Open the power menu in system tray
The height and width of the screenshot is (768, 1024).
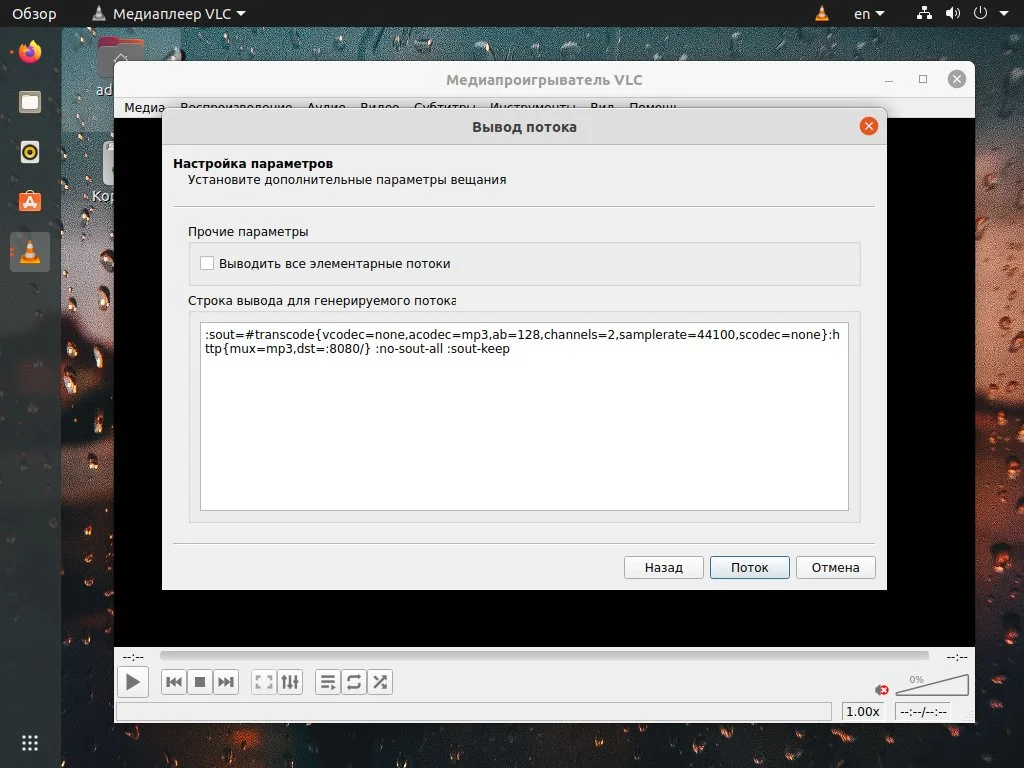tap(983, 13)
